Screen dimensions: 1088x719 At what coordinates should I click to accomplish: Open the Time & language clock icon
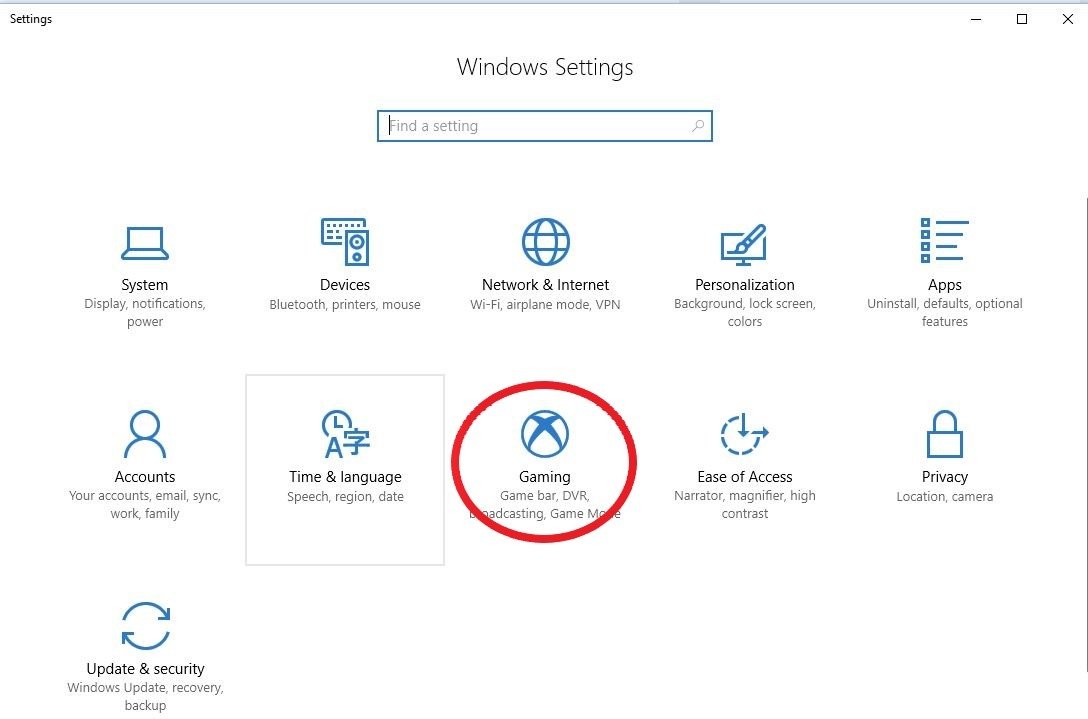(345, 434)
